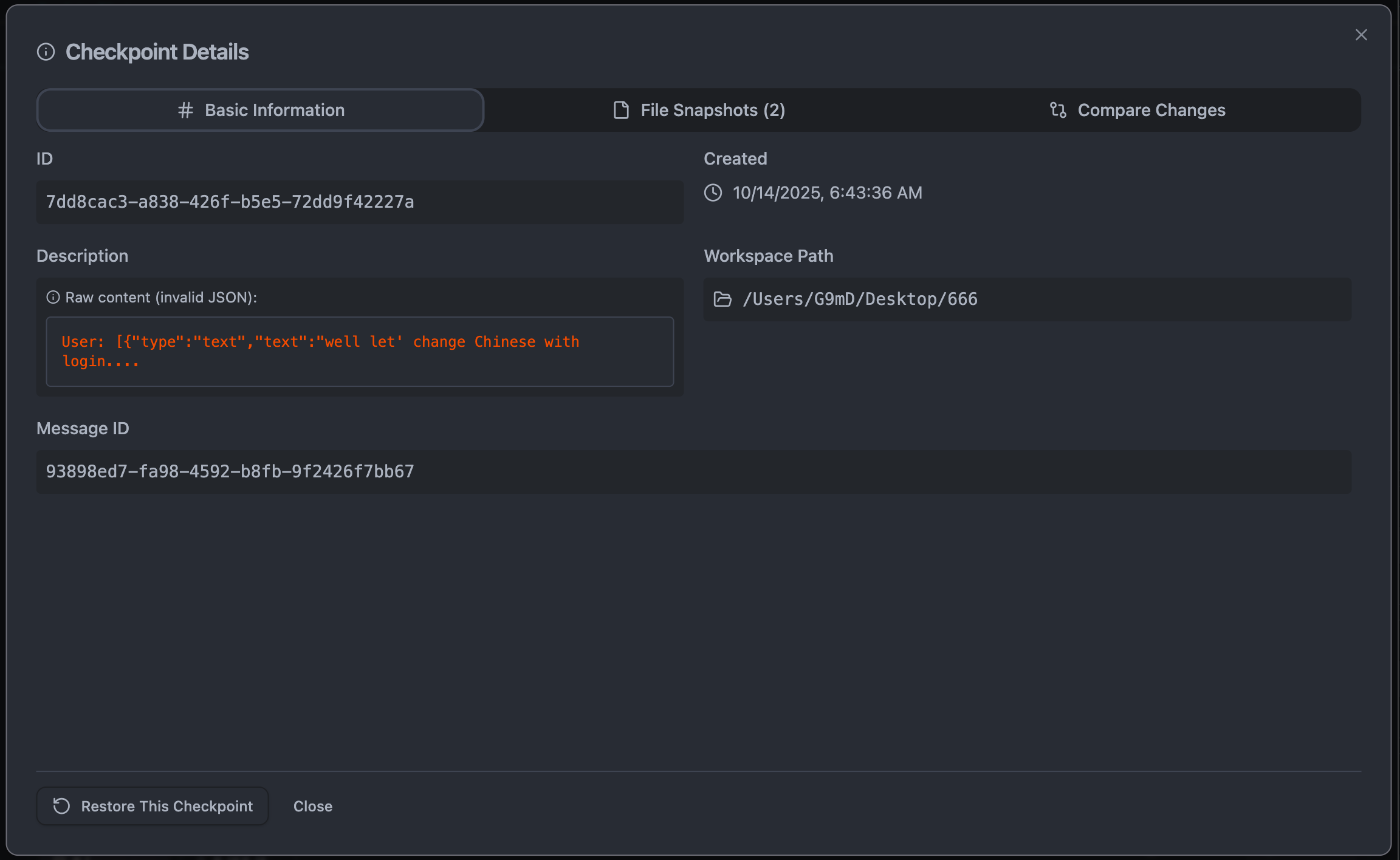Click the info icon beside Raw content label
Image resolution: width=1400 pixels, height=860 pixels.
(x=53, y=298)
